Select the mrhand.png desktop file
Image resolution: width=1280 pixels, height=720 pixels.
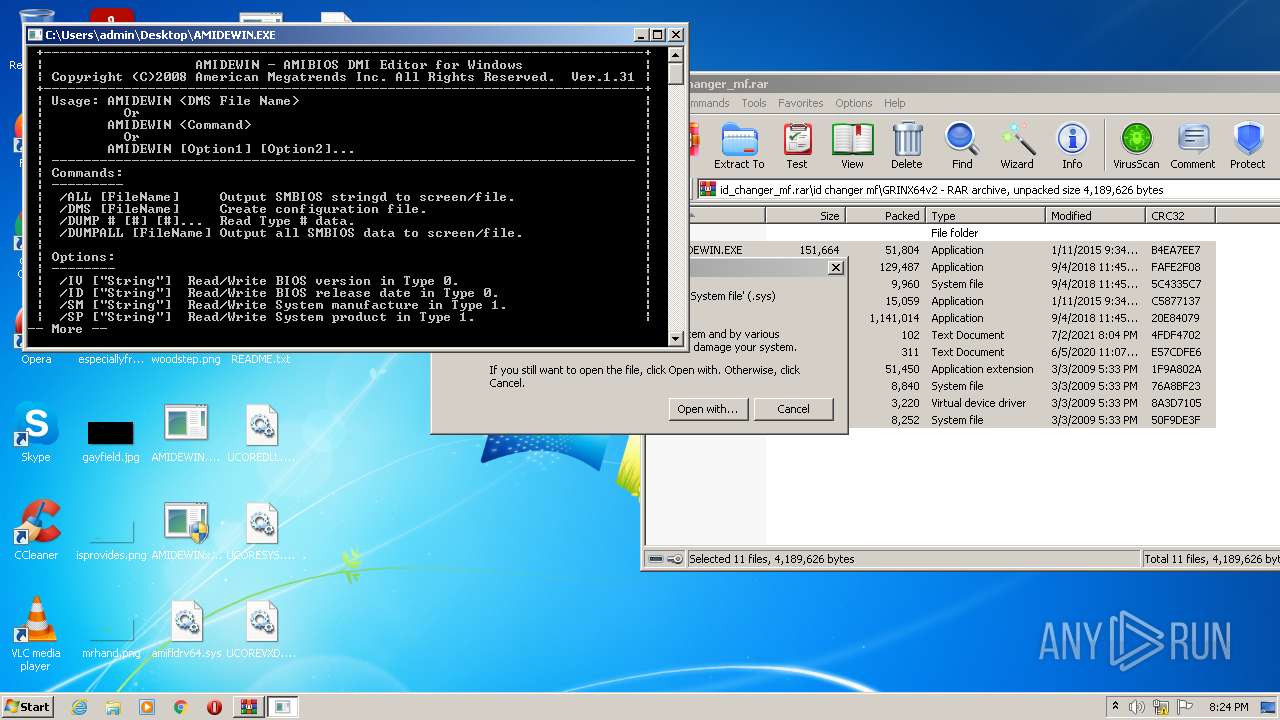click(x=111, y=636)
